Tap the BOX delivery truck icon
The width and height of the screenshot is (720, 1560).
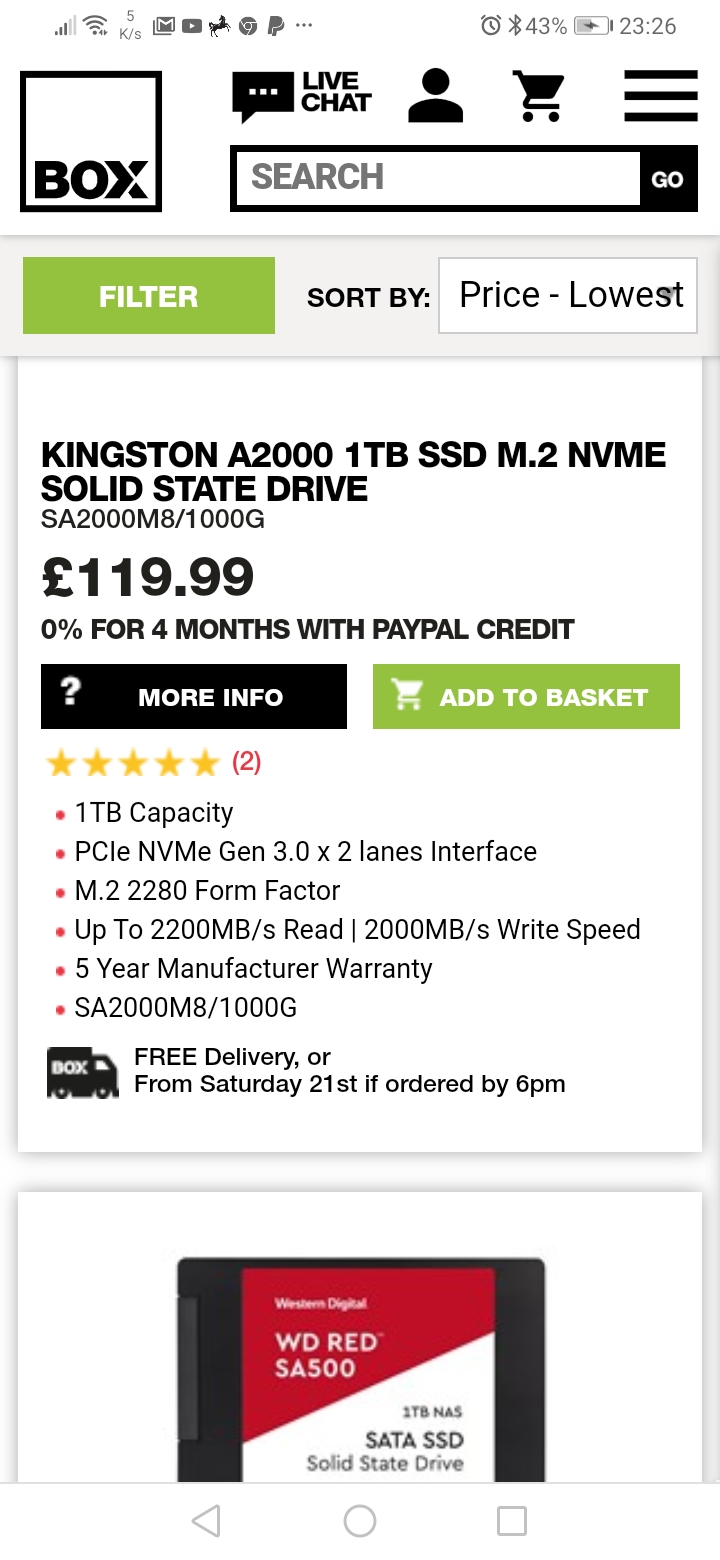point(82,1072)
